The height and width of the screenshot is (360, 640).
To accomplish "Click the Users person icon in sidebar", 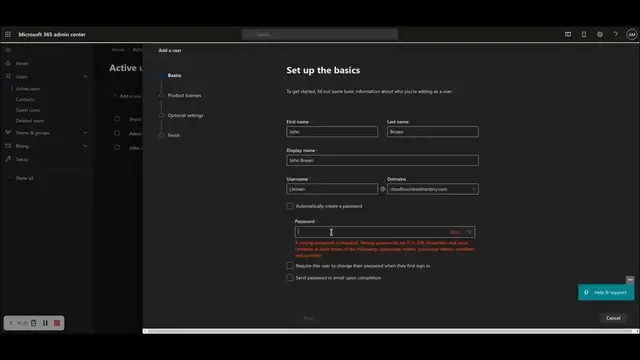I will tap(8, 76).
